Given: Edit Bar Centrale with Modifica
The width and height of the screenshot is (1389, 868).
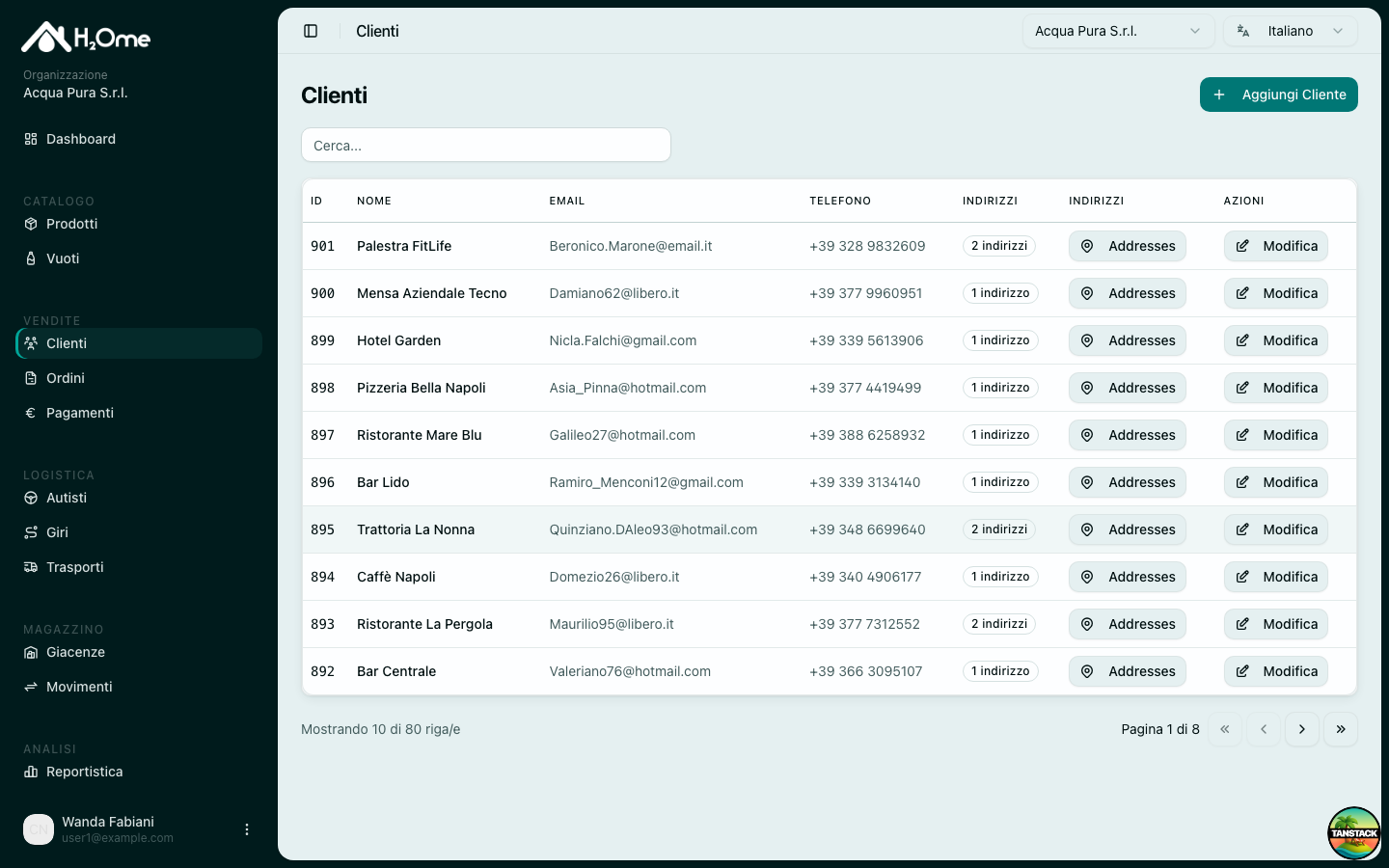Looking at the screenshot, I should tap(1276, 671).
